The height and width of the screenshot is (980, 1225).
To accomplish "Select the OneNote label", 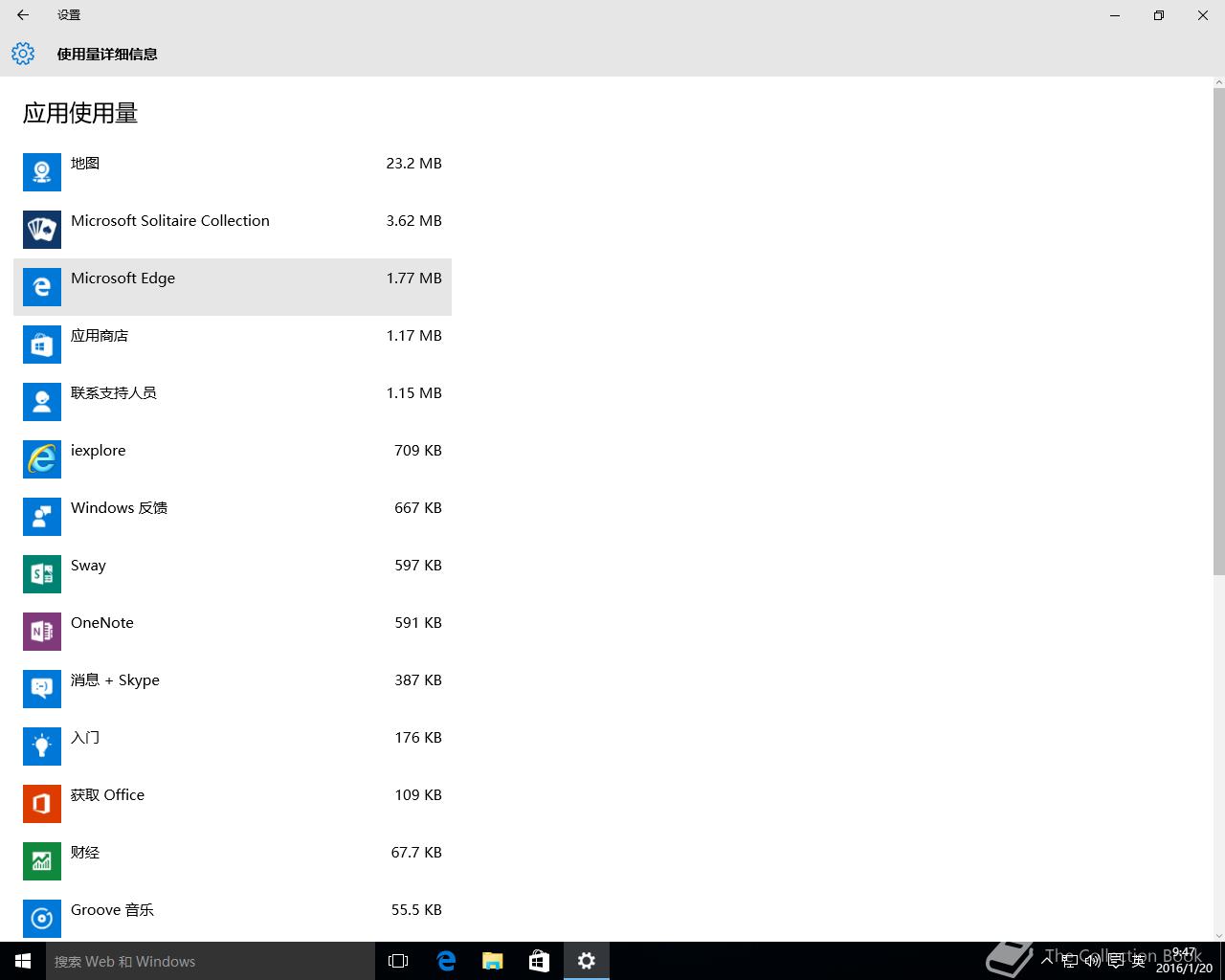I will (x=102, y=623).
